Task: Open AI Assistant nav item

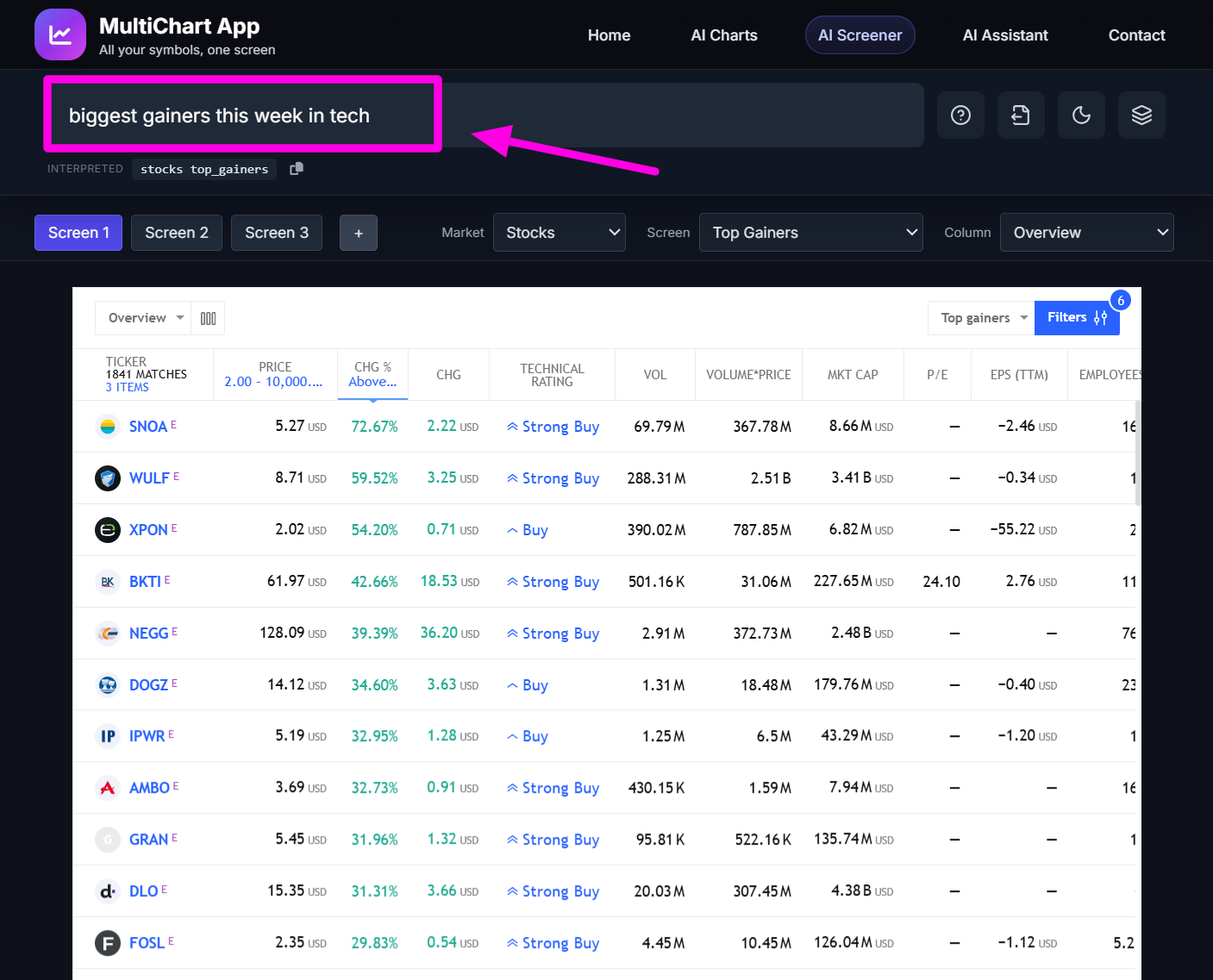Action: 1005,35
